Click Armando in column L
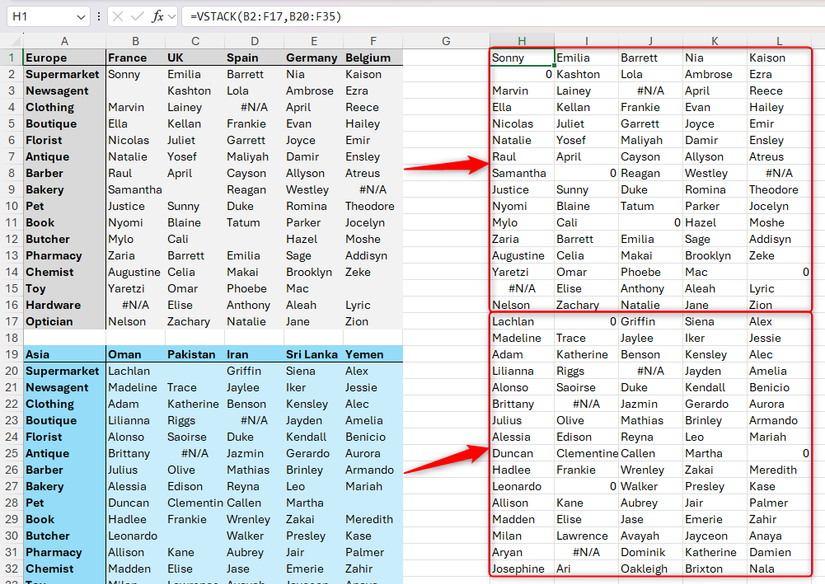The width and height of the screenshot is (825, 584). pos(779,420)
